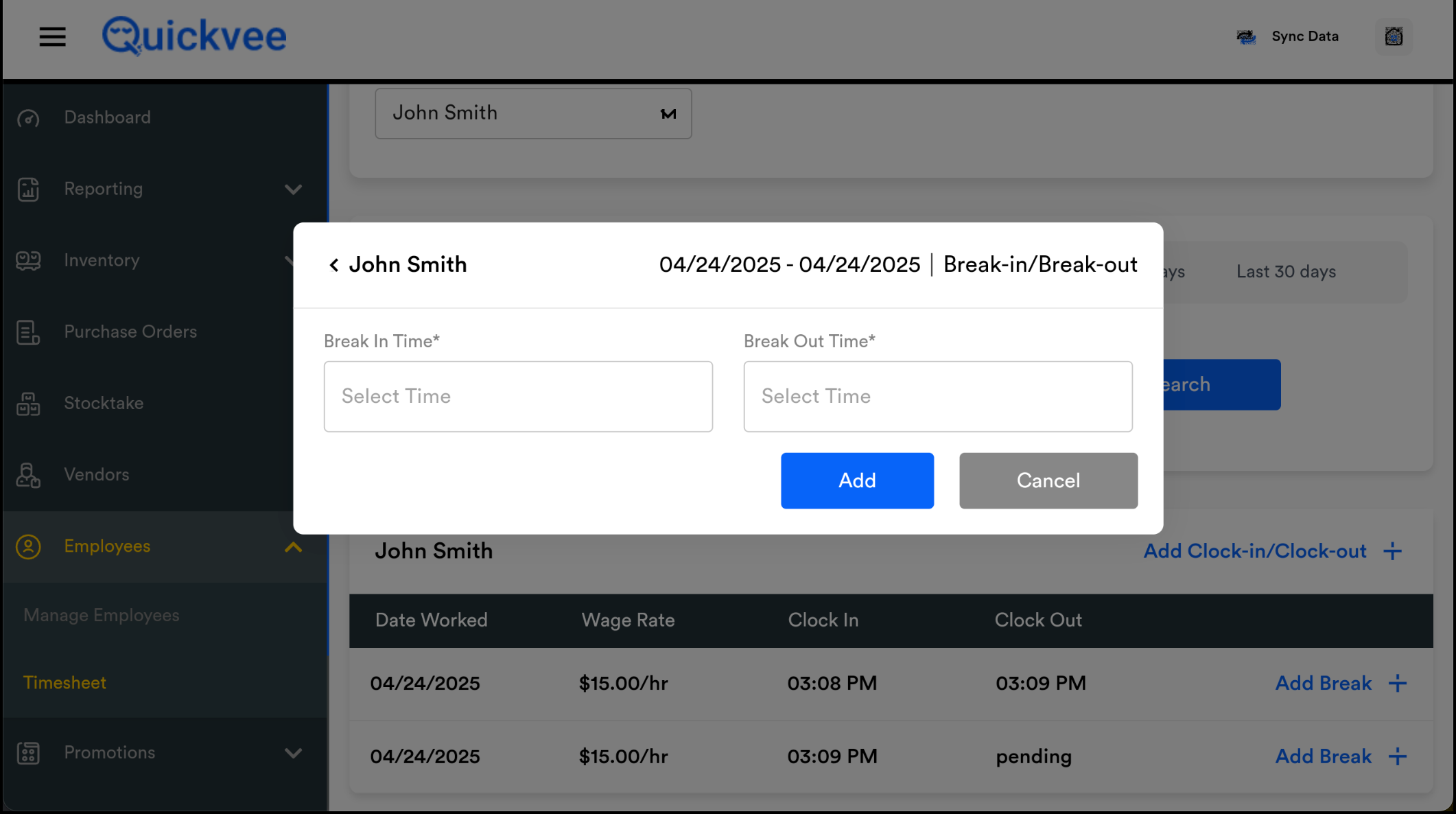Open Manage Employees submenu item
Image resolution: width=1456 pixels, height=814 pixels.
coord(102,615)
